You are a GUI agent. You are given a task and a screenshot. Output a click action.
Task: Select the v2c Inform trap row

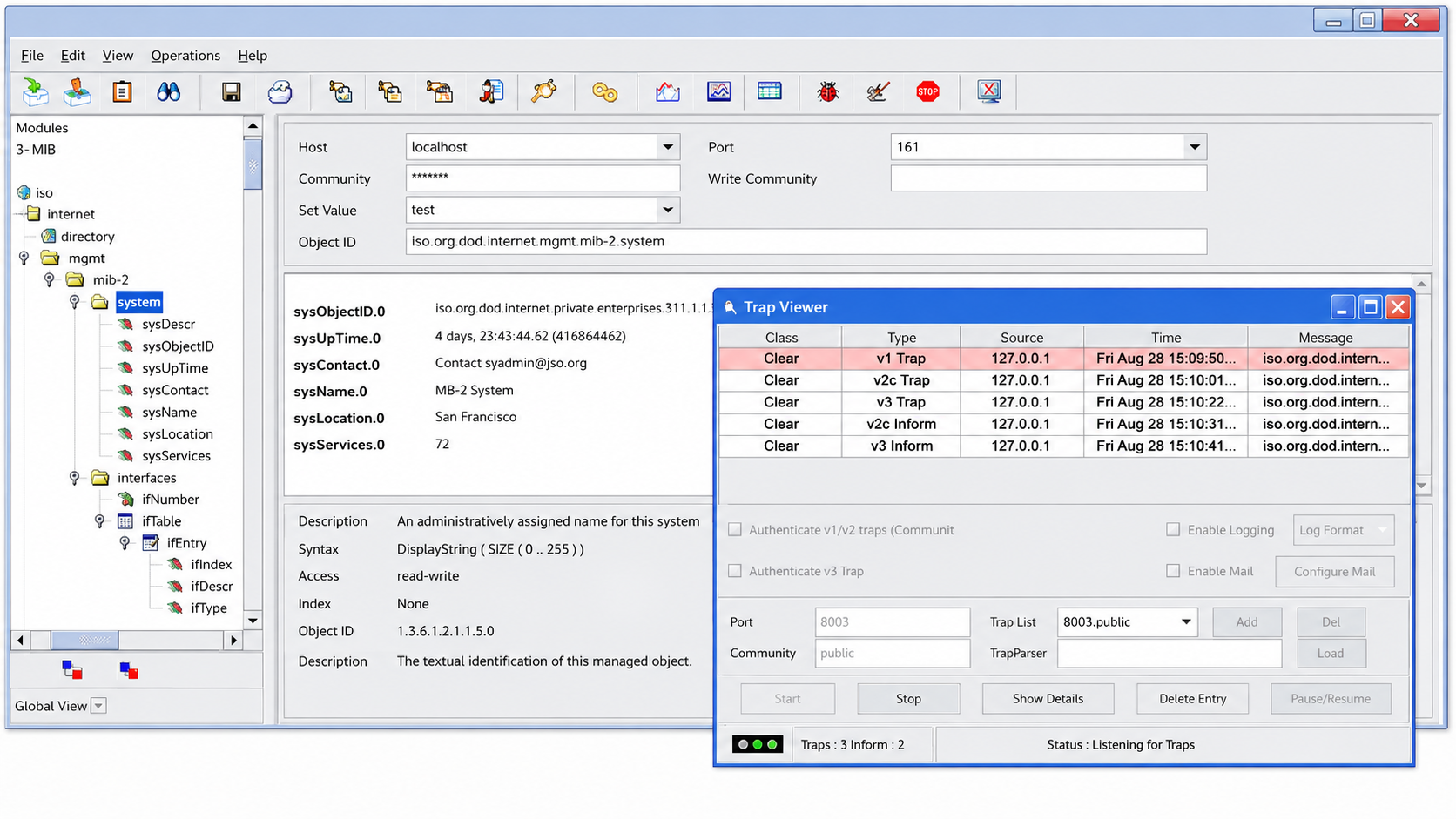pos(1063,424)
